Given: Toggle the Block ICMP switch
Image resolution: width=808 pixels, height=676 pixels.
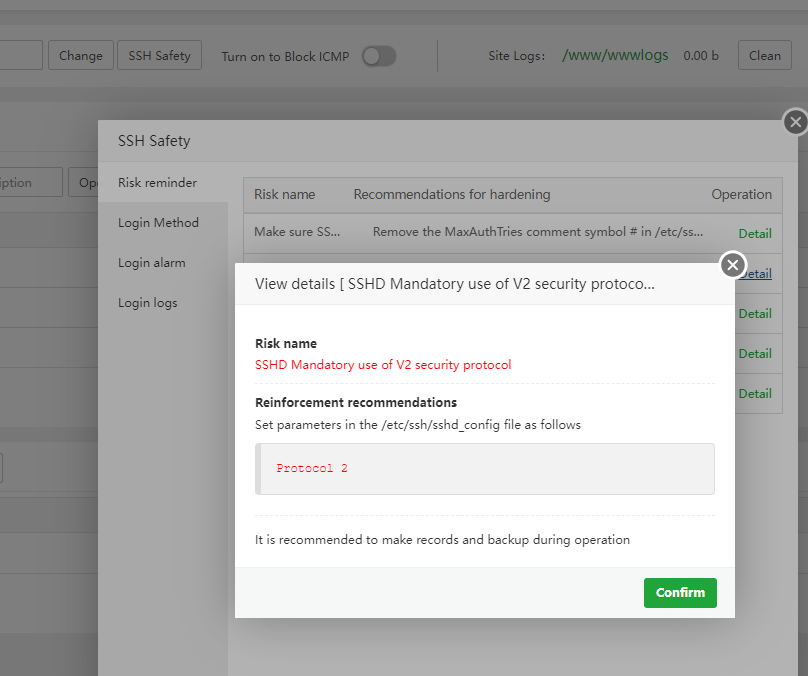Looking at the screenshot, I should click(378, 56).
